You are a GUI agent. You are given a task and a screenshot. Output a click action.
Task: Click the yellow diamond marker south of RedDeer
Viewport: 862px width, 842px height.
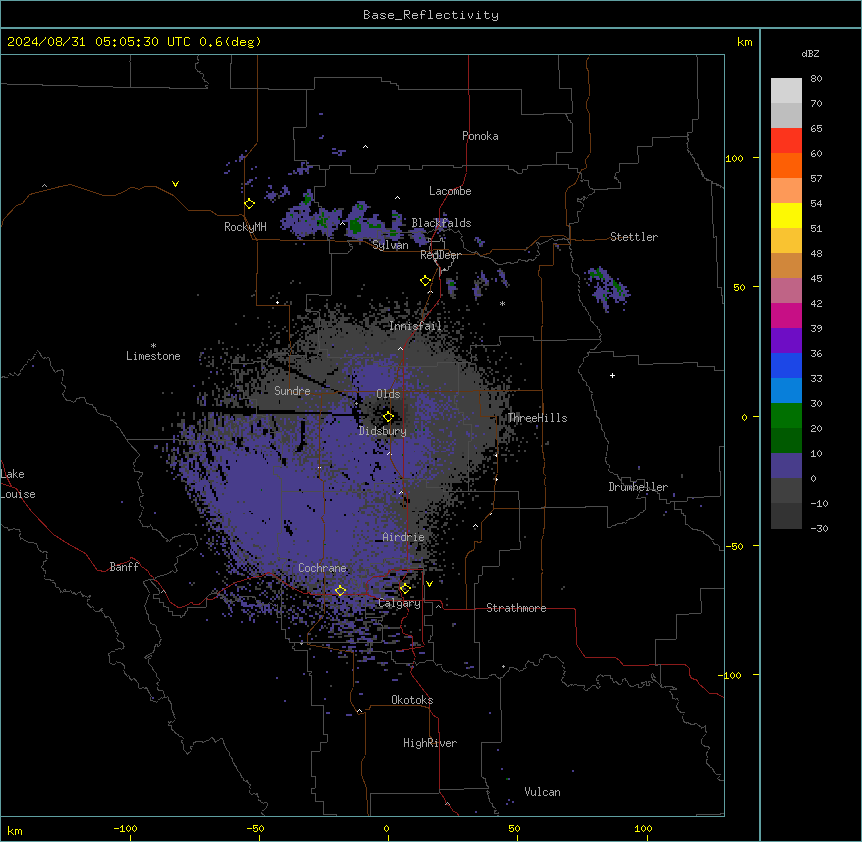pos(426,281)
